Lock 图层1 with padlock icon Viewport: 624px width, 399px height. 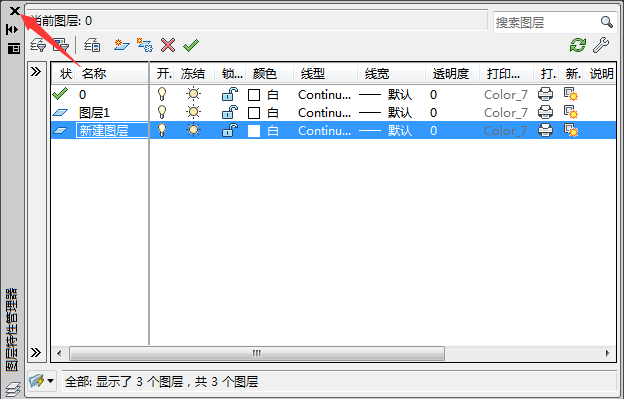point(230,112)
